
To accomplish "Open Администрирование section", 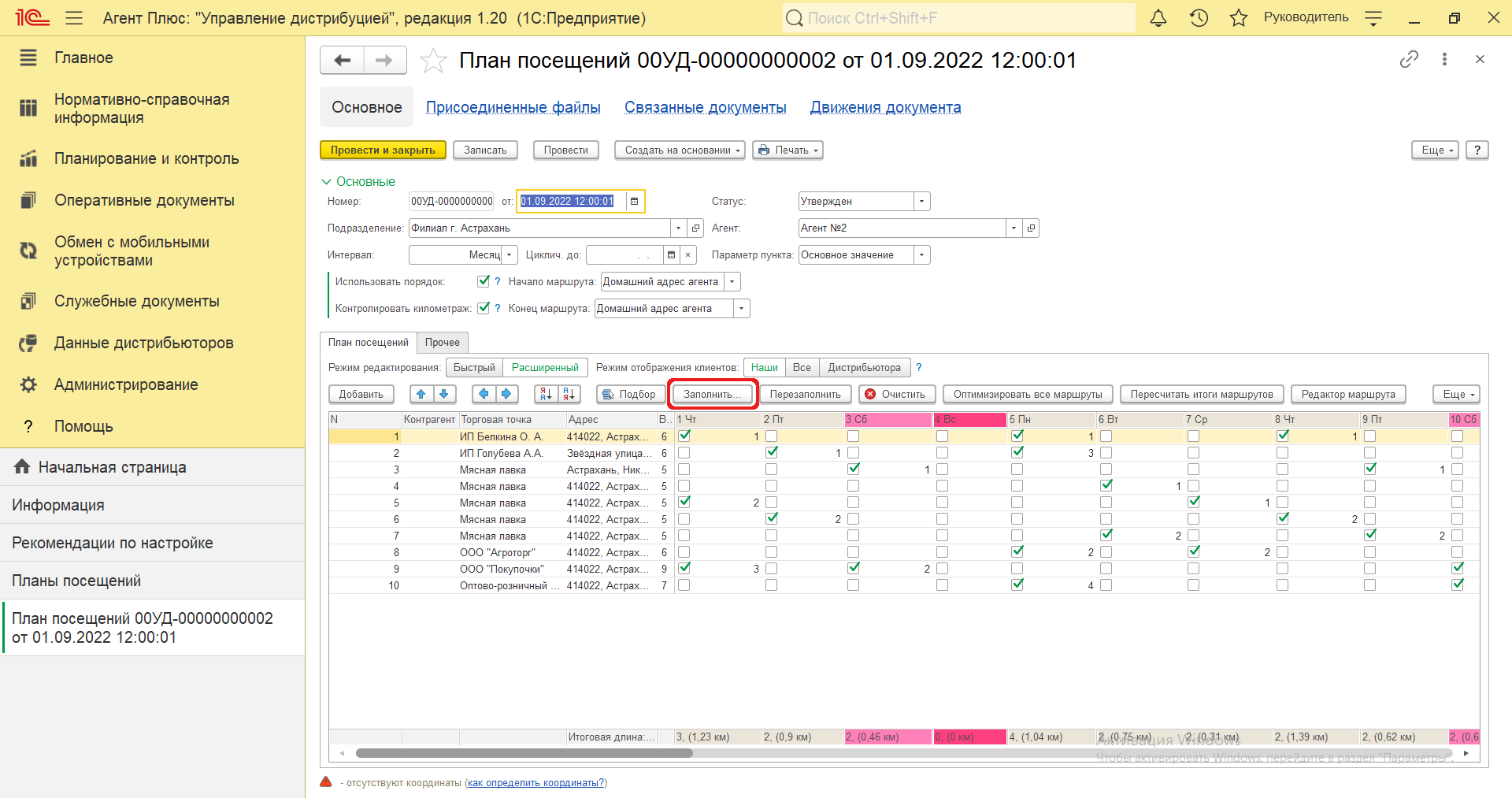I will (153, 384).
